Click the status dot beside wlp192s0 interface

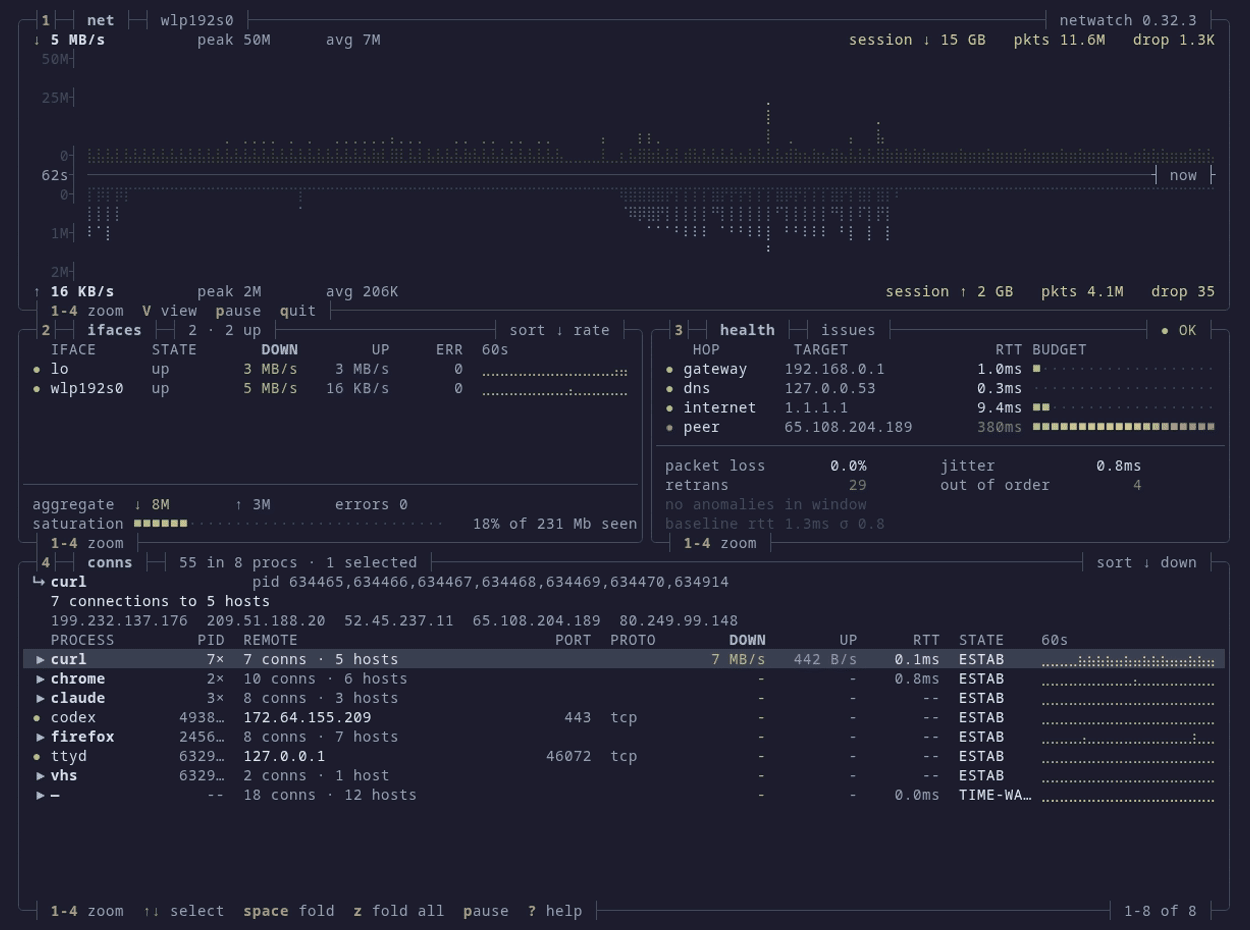coord(37,389)
